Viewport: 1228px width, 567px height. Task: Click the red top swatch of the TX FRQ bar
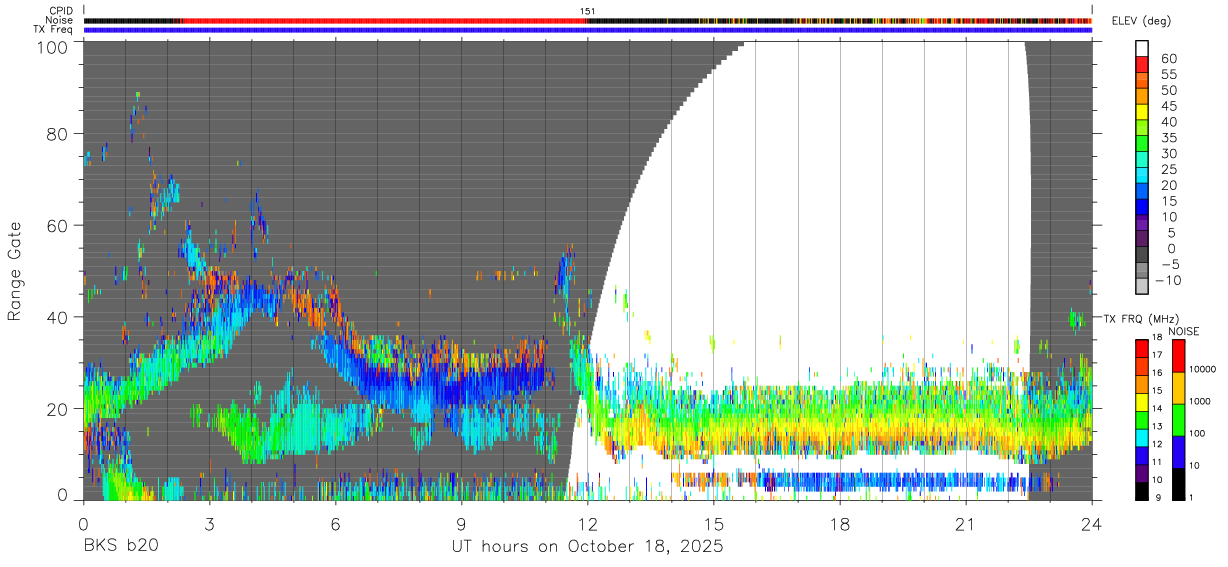(x=1142, y=349)
